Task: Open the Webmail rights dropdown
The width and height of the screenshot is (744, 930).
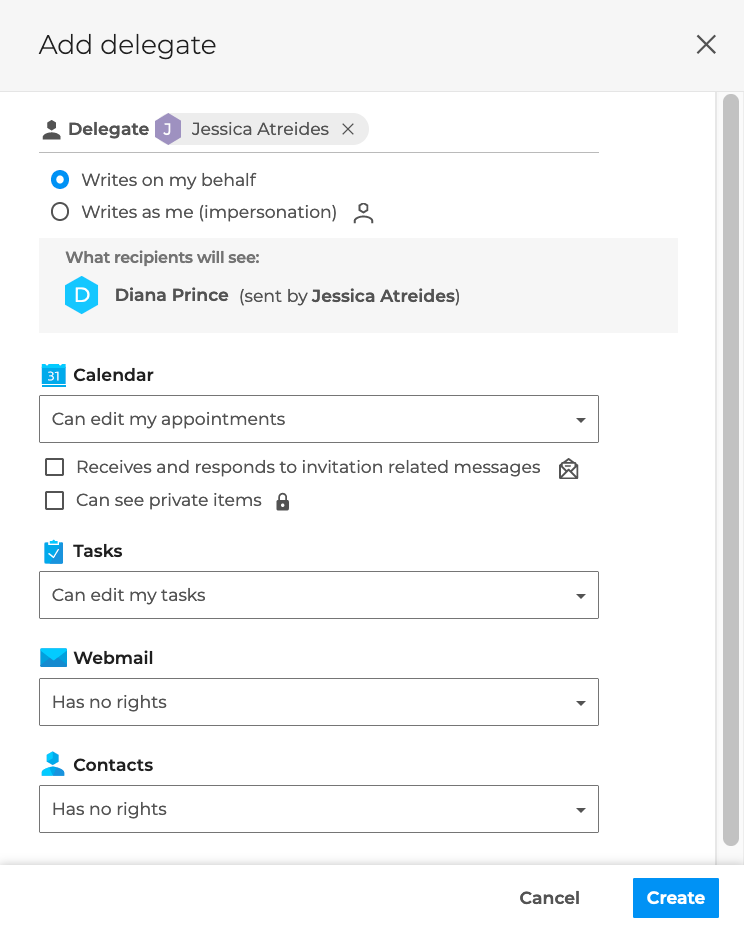Action: 318,702
